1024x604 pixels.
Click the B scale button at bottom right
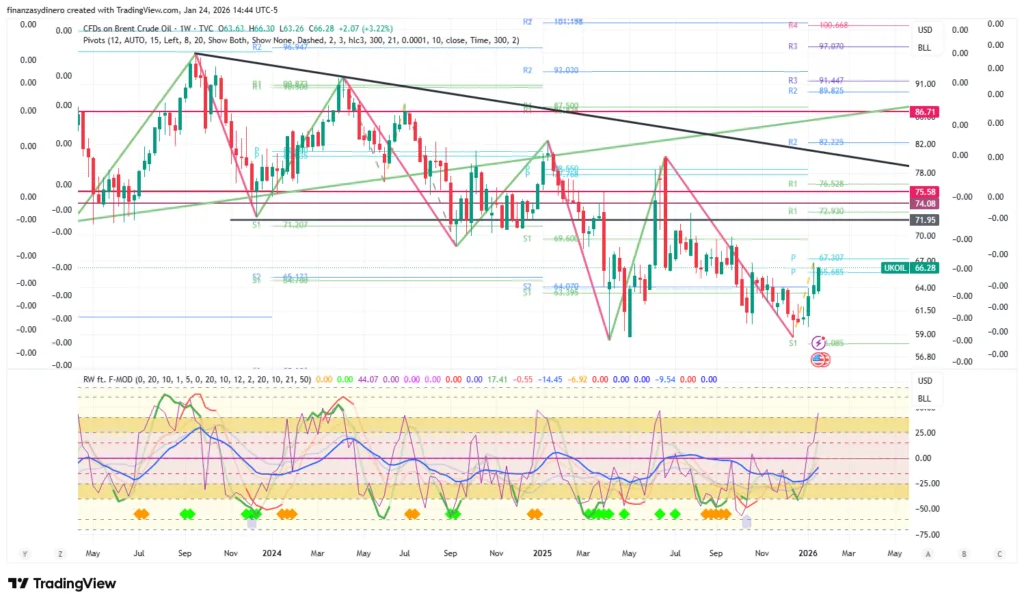pyautogui.click(x=964, y=553)
